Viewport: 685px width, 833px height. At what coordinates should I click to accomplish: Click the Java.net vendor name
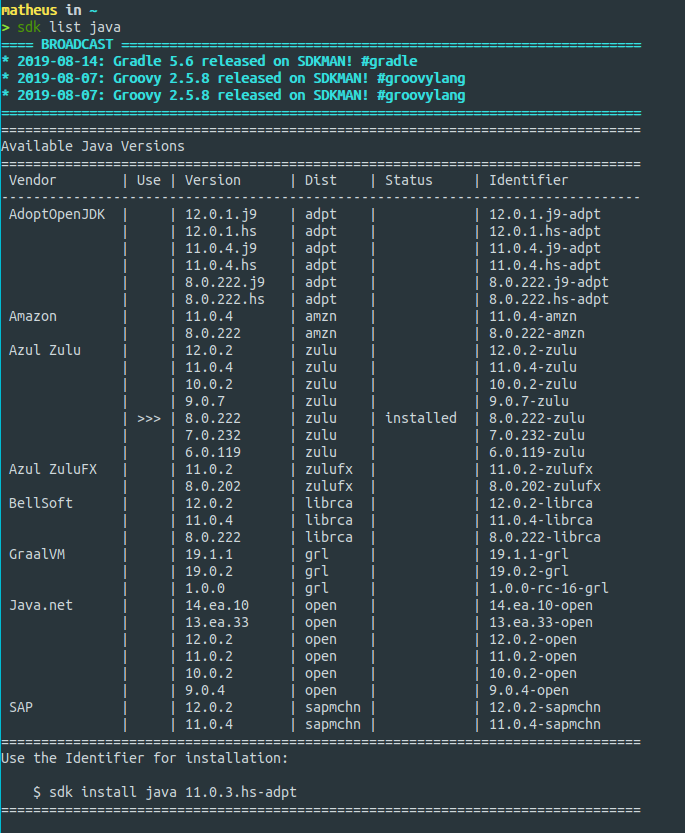40,605
